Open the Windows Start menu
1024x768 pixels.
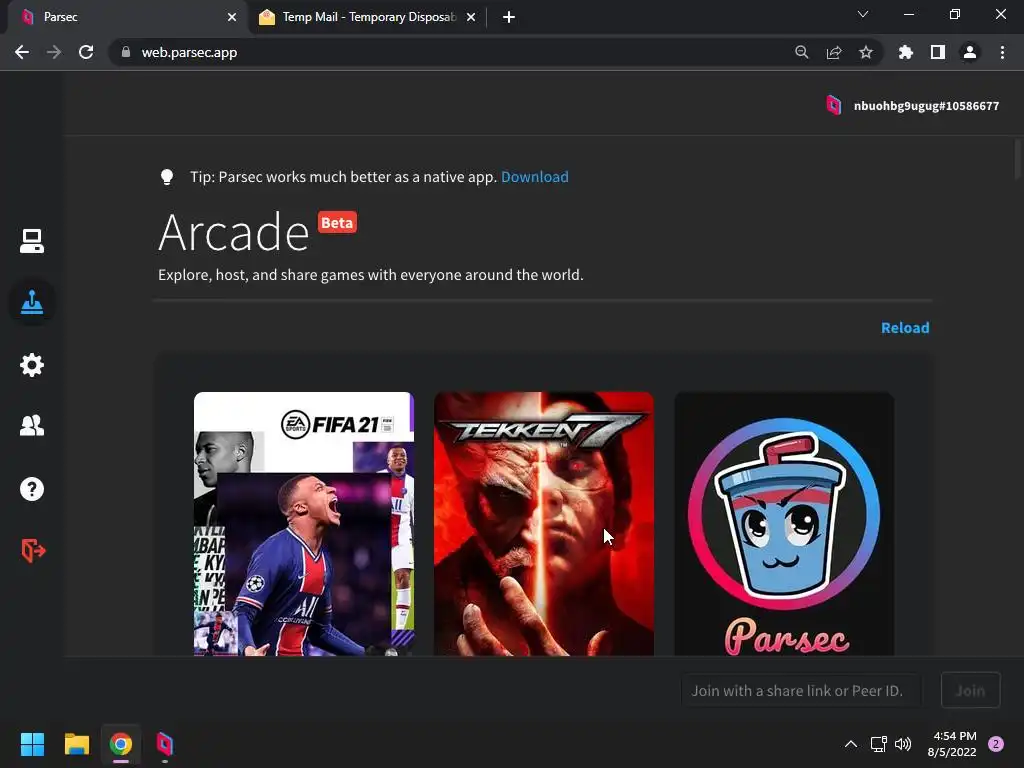[x=32, y=744]
